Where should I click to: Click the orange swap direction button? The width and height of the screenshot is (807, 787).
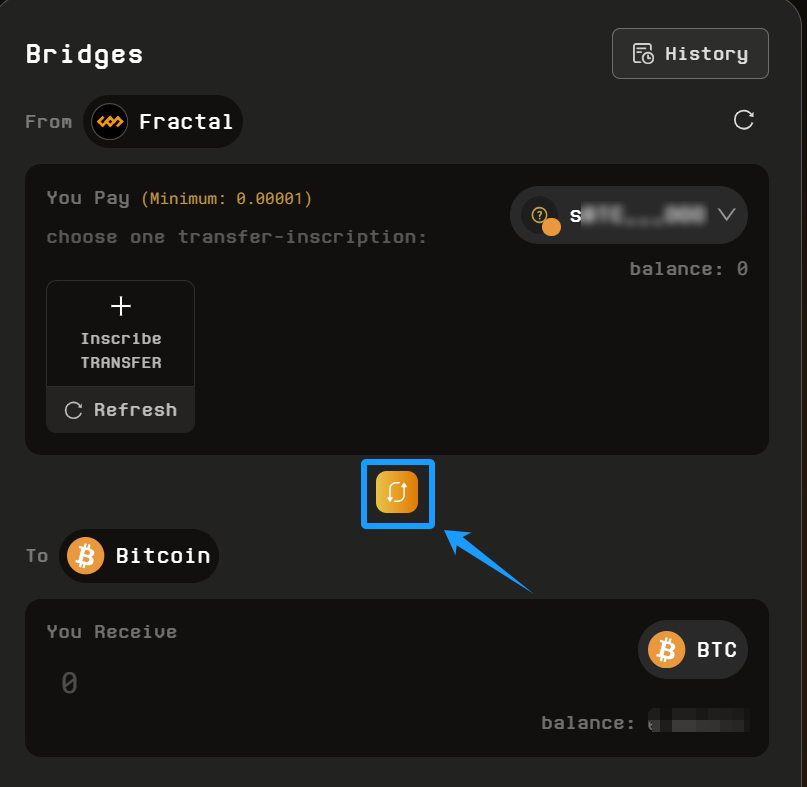click(397, 492)
